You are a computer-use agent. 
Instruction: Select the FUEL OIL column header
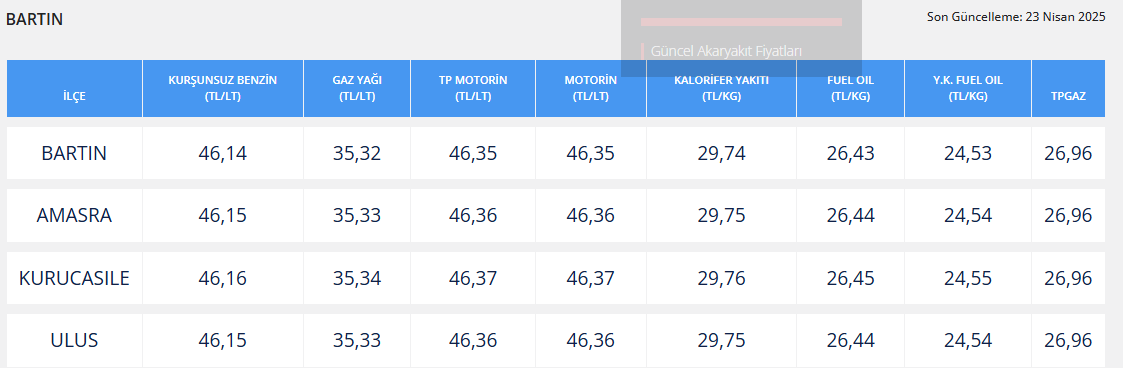click(x=850, y=88)
